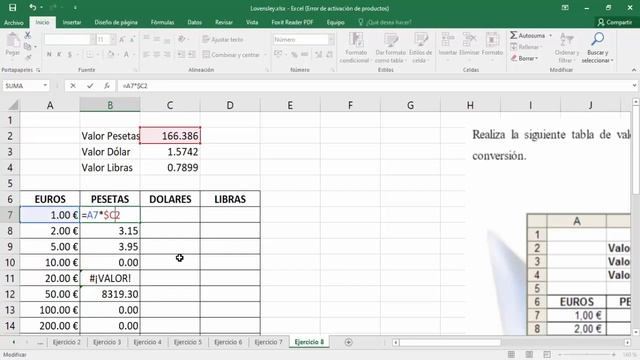Click the Revisar tab
The width and height of the screenshot is (640, 360).
pyautogui.click(x=224, y=22)
